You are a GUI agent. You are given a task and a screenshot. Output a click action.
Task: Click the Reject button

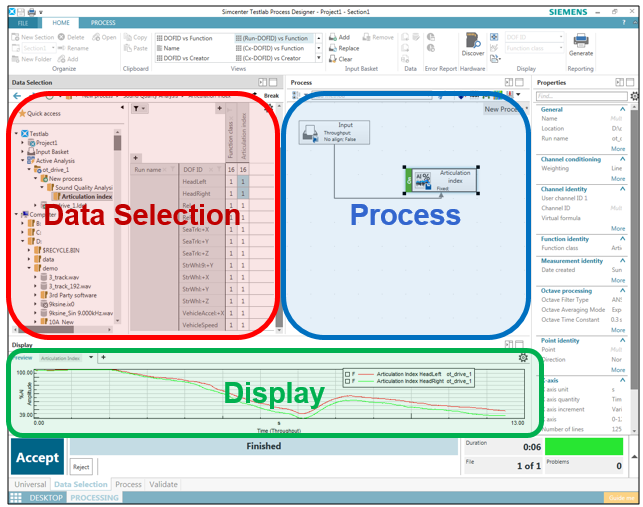coord(81,467)
